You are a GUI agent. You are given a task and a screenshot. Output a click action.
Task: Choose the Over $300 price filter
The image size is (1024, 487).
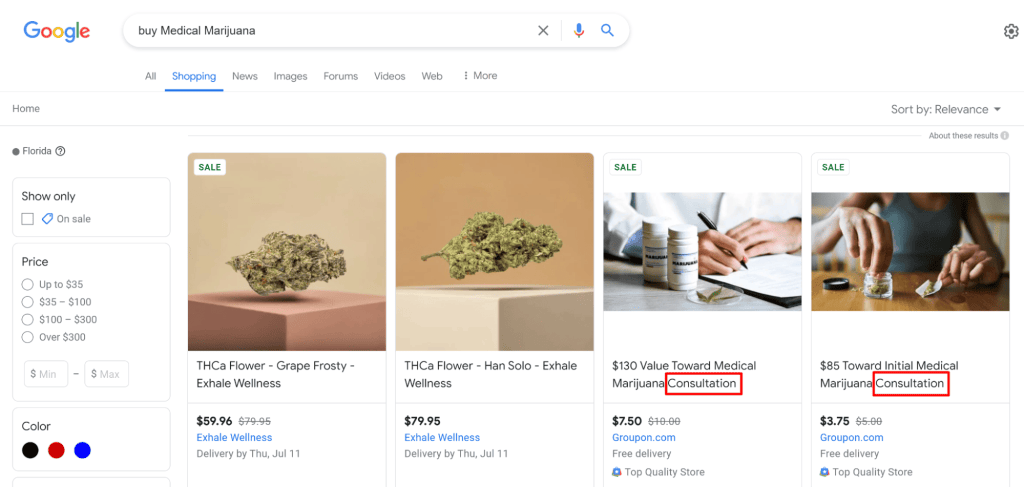[28, 337]
